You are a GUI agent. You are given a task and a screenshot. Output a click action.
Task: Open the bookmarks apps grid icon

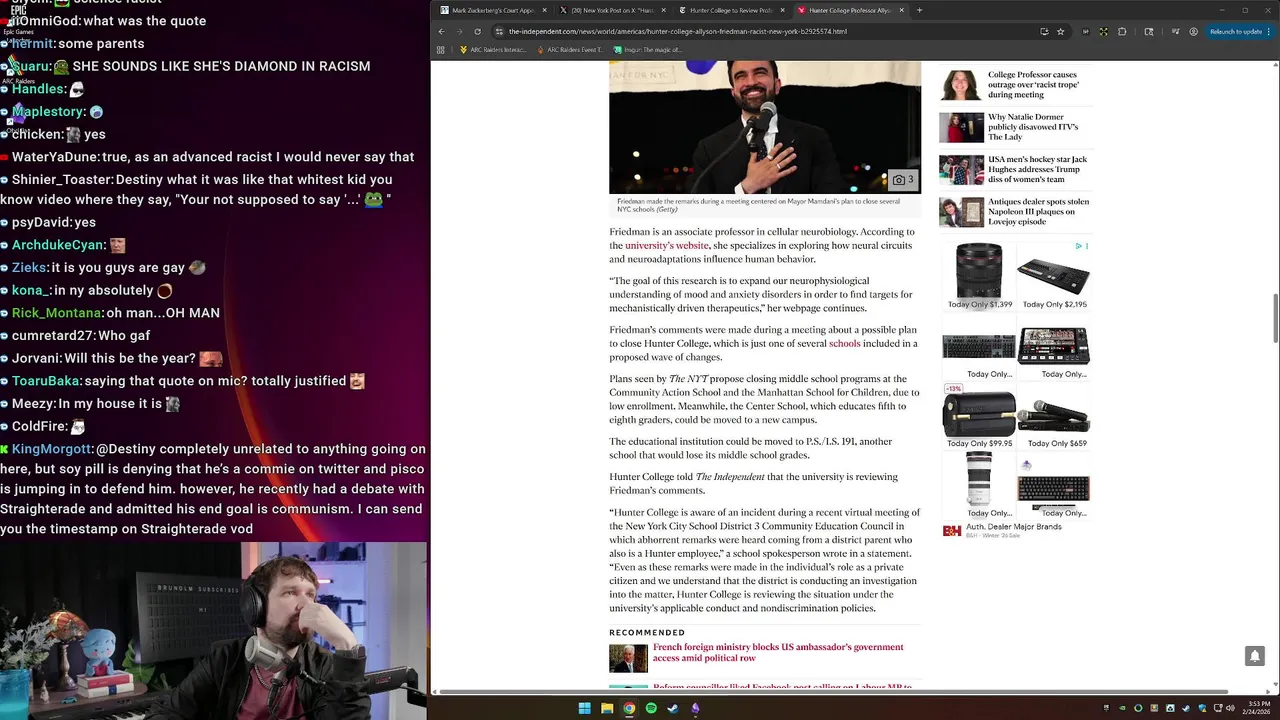[441, 49]
